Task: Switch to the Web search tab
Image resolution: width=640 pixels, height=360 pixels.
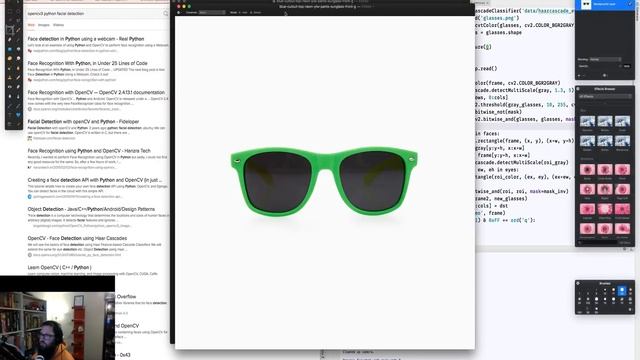Action: point(31,25)
